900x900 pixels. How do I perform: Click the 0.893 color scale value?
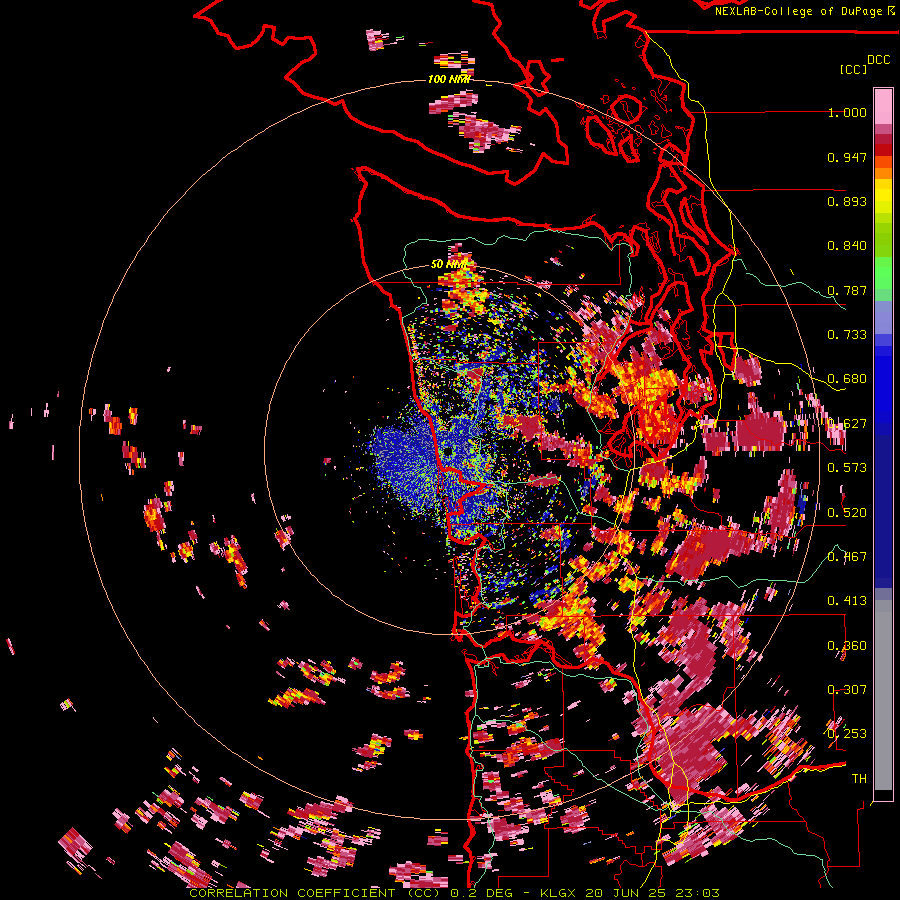click(x=847, y=201)
